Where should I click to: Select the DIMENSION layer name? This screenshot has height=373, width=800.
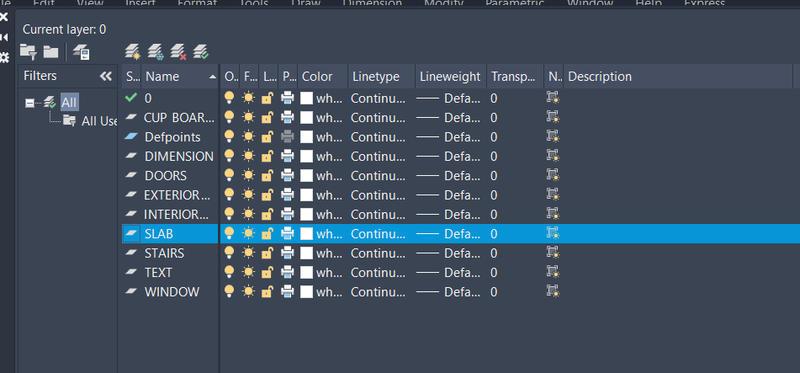[x=179, y=156]
